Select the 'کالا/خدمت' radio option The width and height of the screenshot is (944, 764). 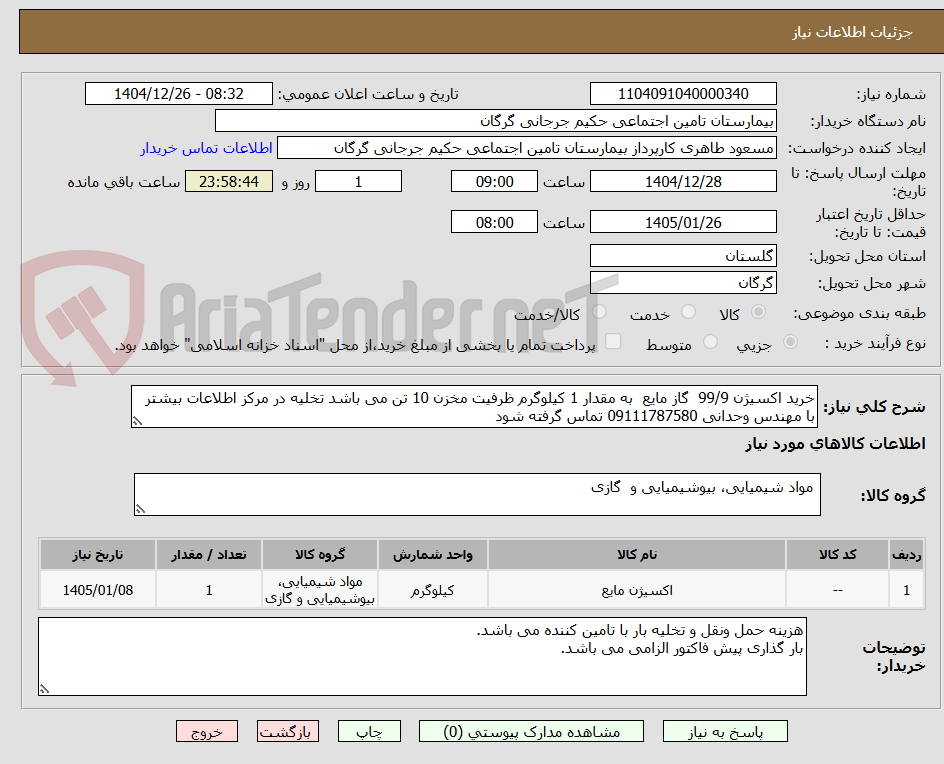599,311
